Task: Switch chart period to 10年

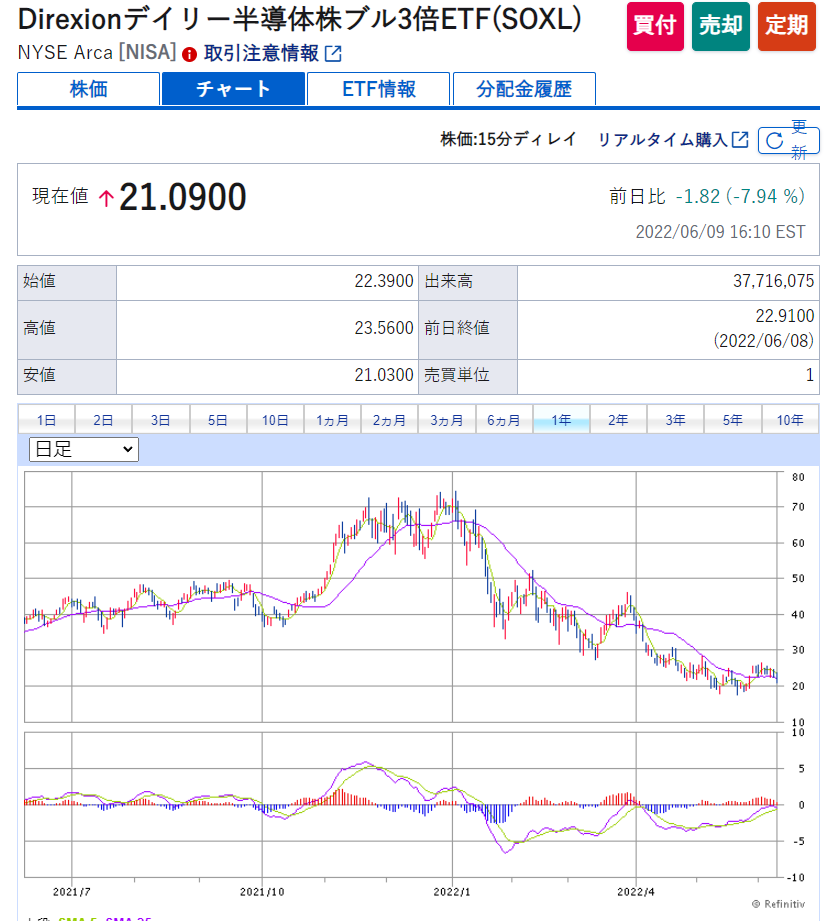Action: tap(789, 421)
